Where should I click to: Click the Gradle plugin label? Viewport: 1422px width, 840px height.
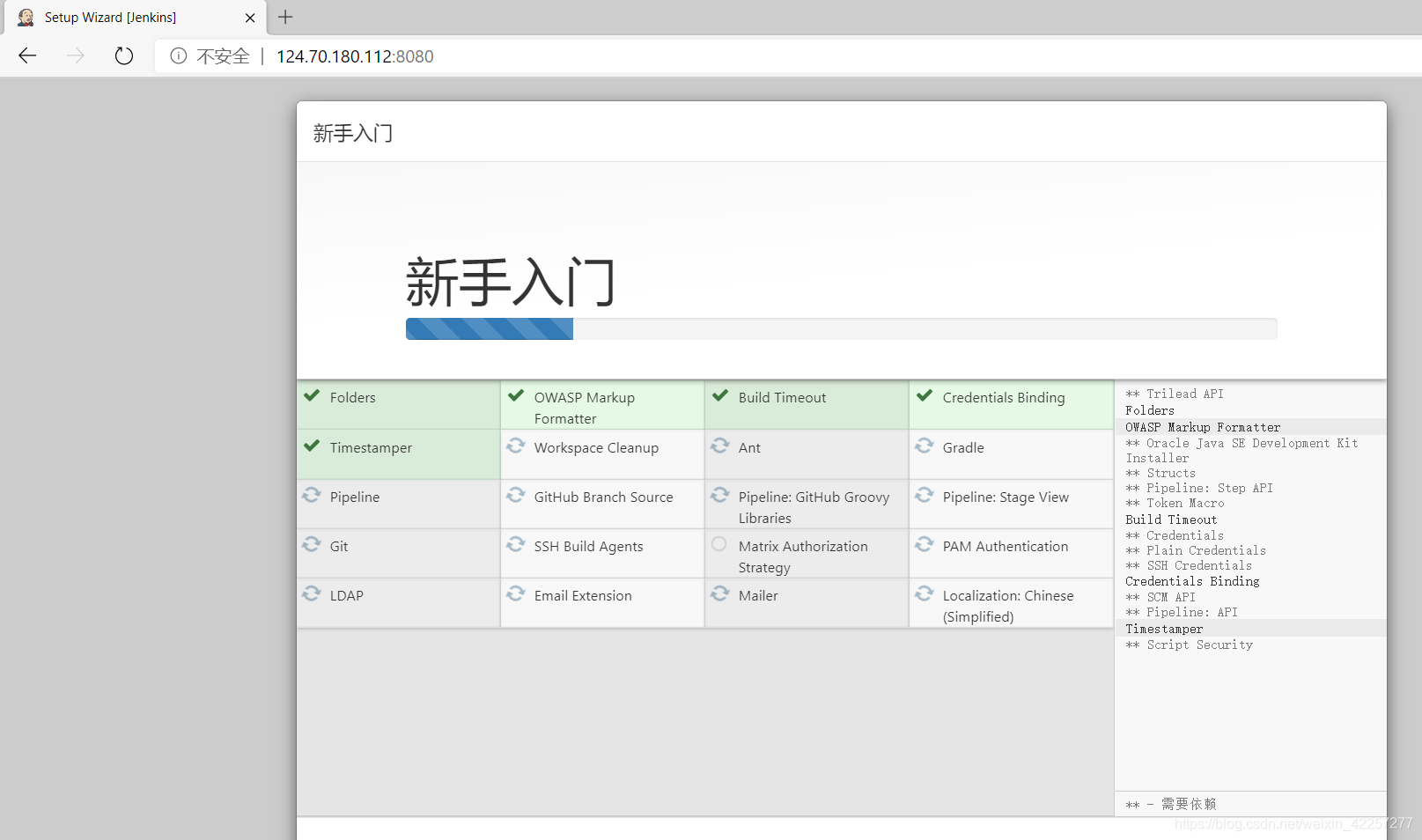963,448
